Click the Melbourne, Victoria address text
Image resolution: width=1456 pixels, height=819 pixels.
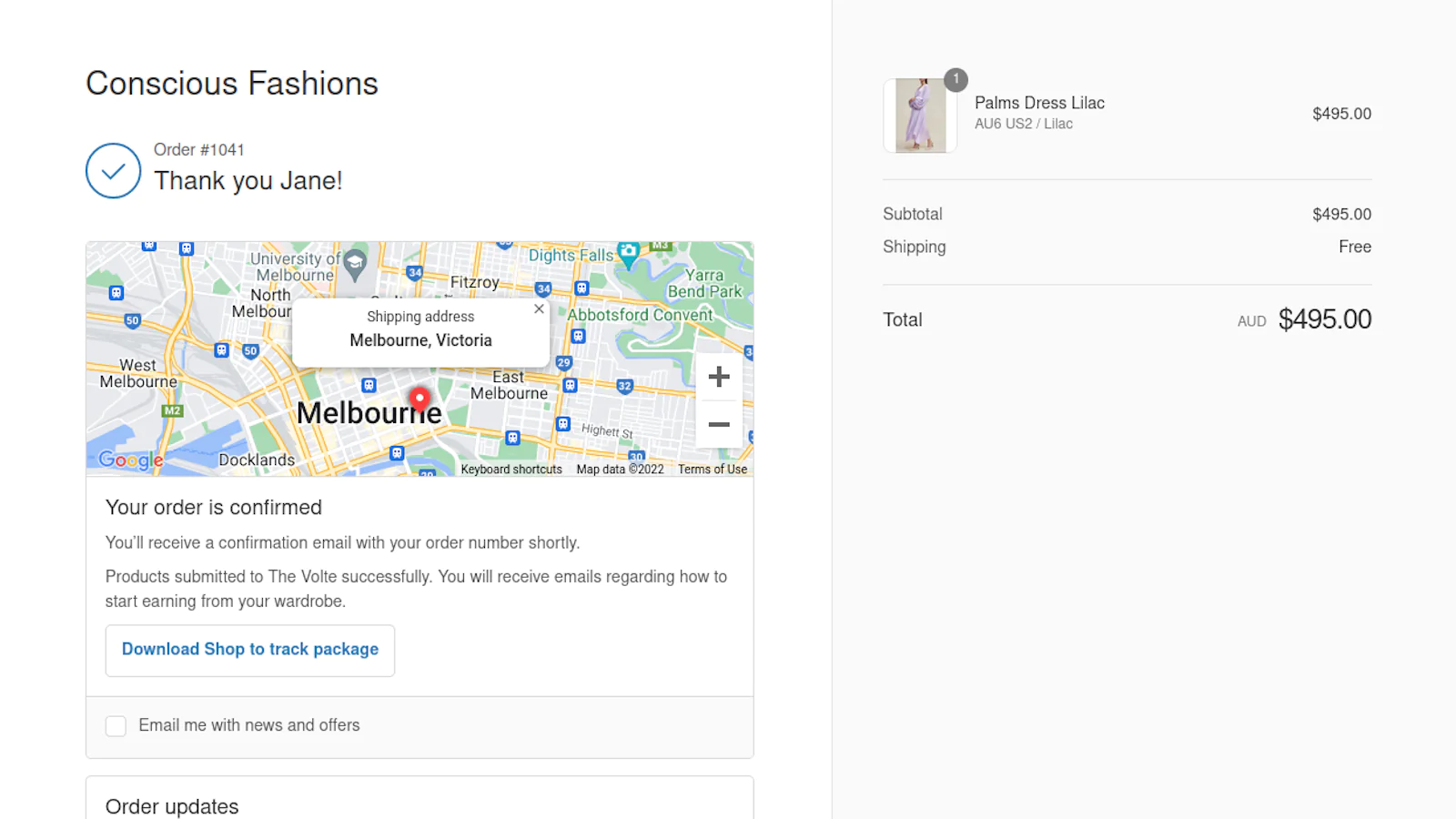pyautogui.click(x=420, y=340)
